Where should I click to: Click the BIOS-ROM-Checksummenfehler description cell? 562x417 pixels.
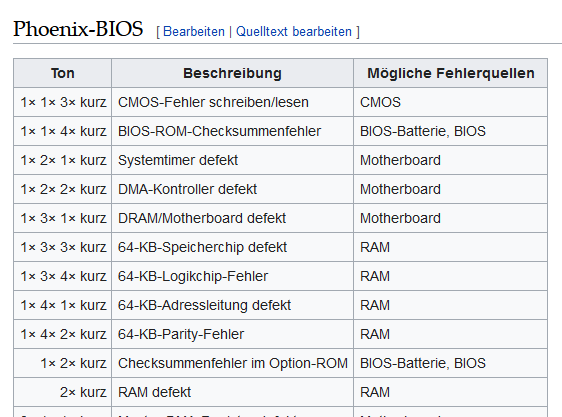pyautogui.click(x=232, y=131)
